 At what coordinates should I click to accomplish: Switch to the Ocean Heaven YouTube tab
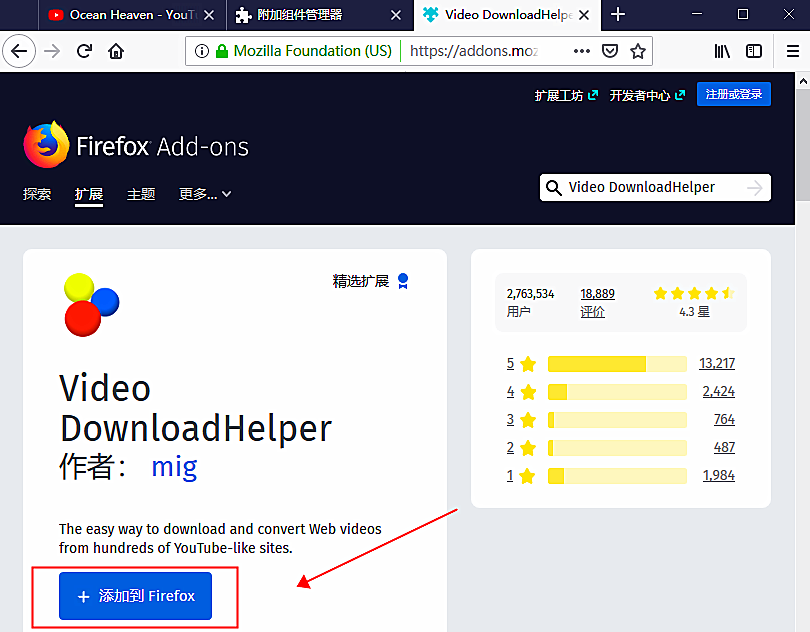132,15
